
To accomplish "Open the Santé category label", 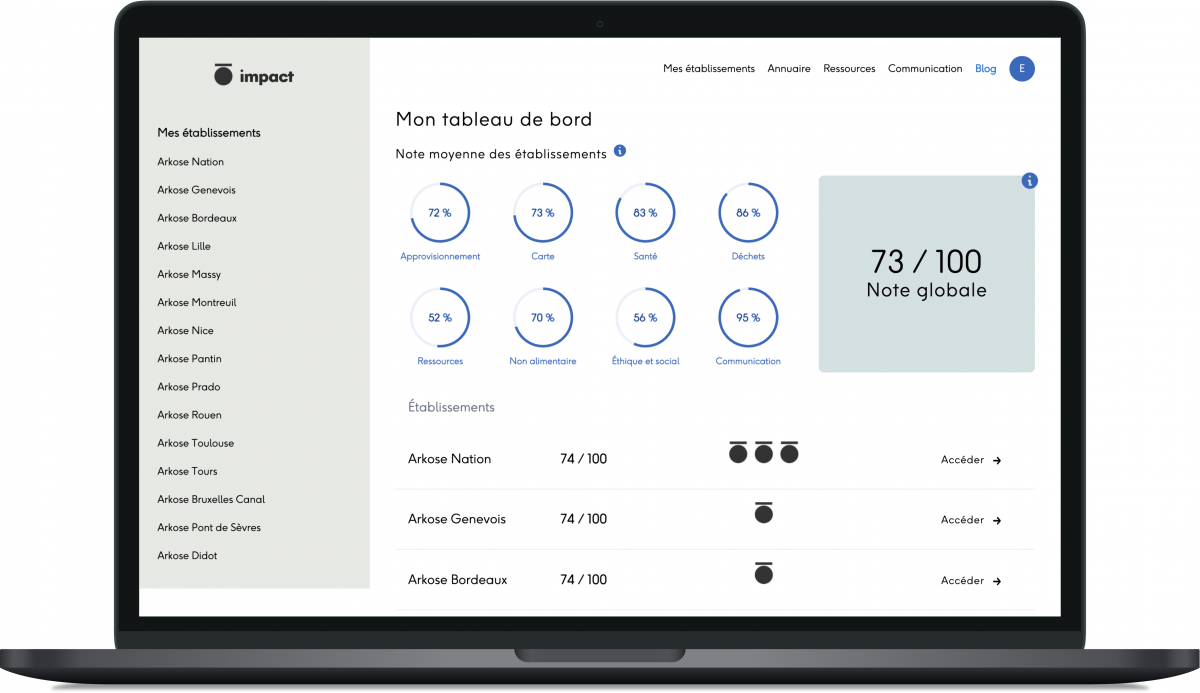I will [645, 257].
